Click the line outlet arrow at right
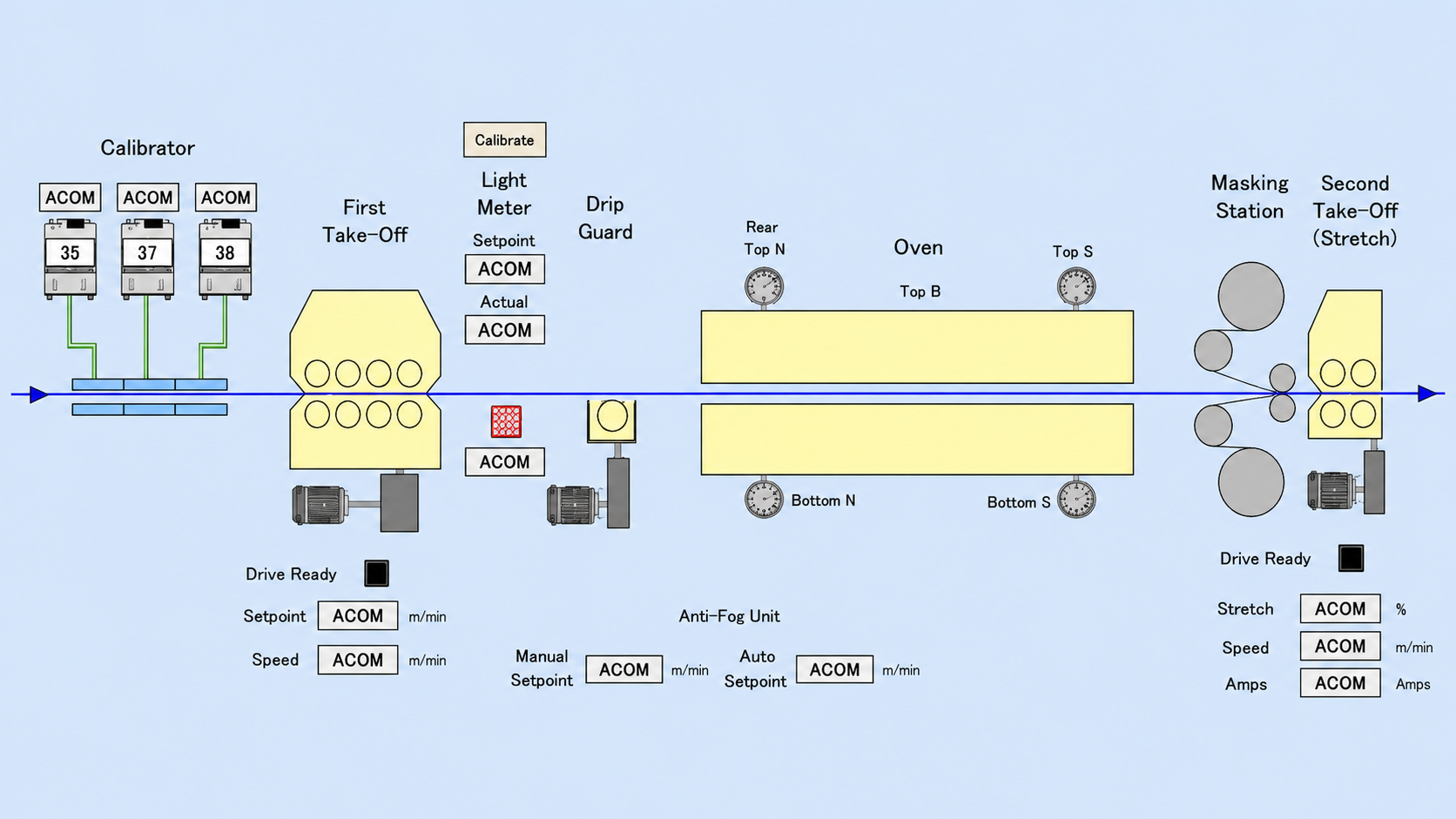 (x=1428, y=393)
